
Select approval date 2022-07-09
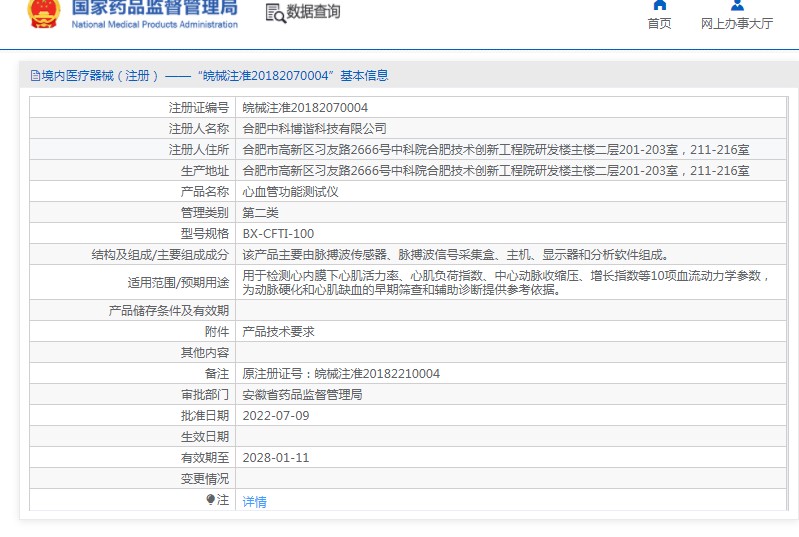276,416
